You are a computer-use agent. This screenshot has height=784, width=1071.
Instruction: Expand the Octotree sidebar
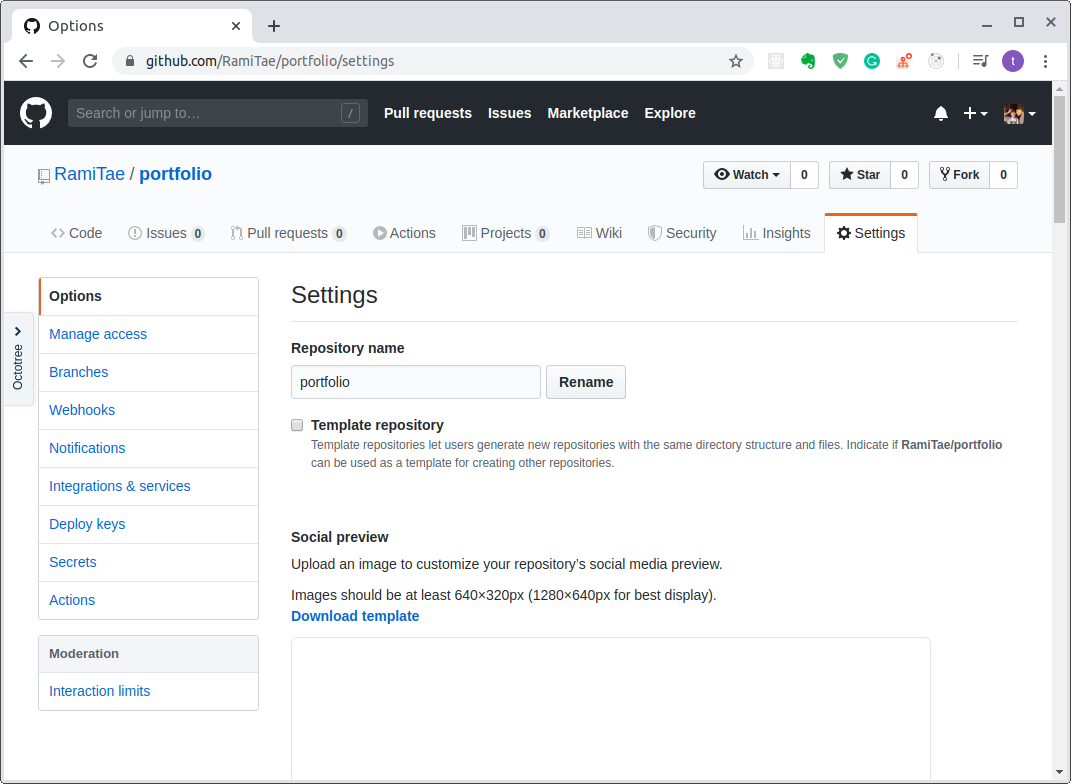click(18, 359)
